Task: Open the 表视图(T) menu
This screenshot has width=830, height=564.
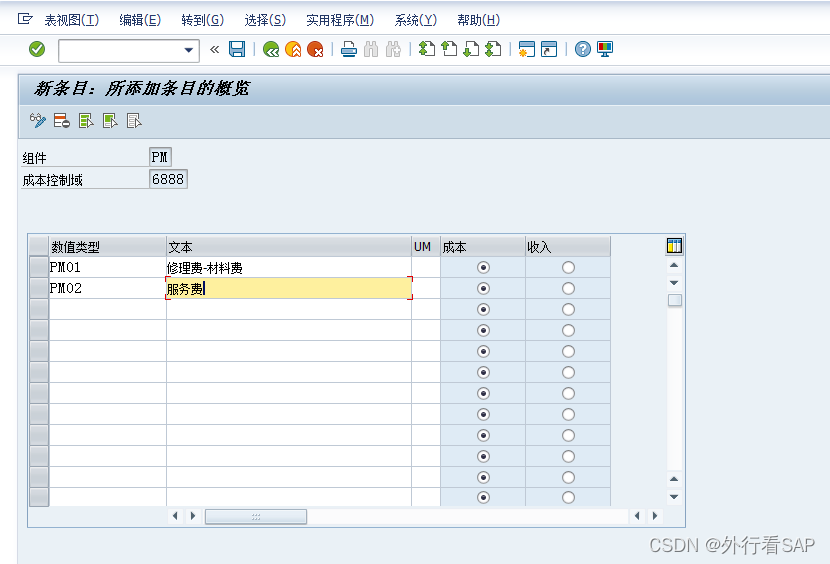Action: (71, 20)
